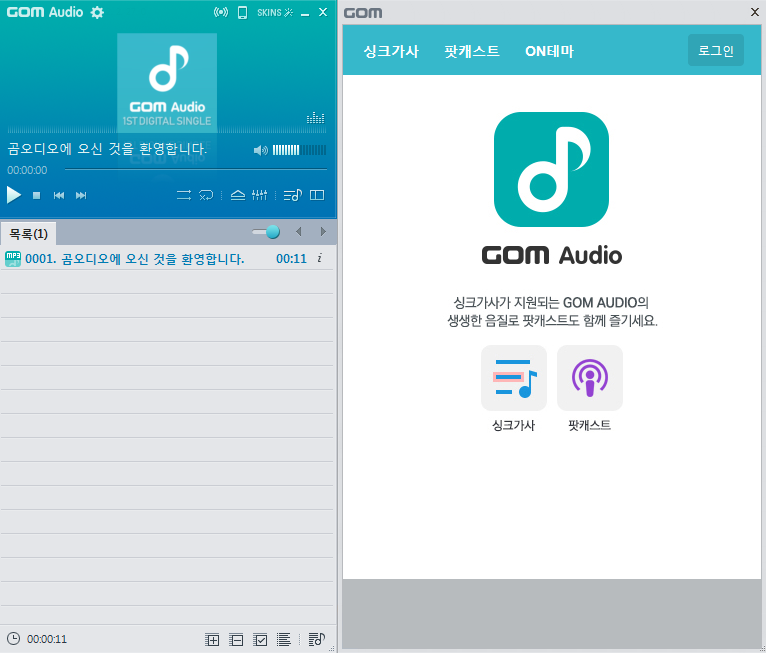Adjust the playlist size slider

[266, 232]
